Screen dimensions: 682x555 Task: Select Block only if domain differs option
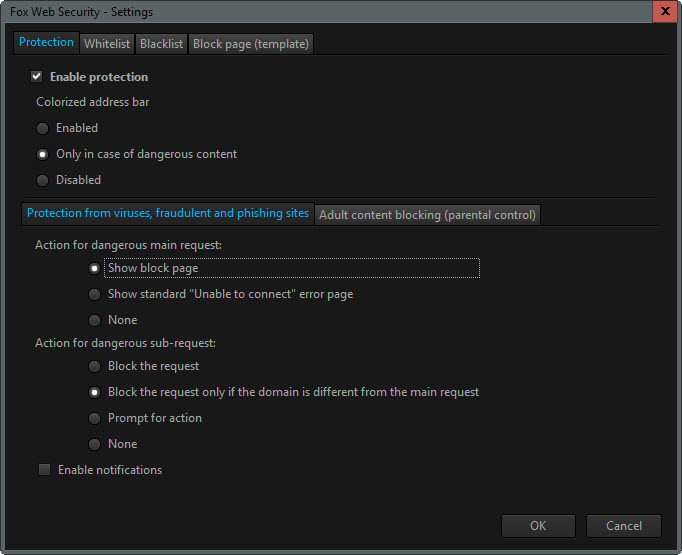coord(94,392)
